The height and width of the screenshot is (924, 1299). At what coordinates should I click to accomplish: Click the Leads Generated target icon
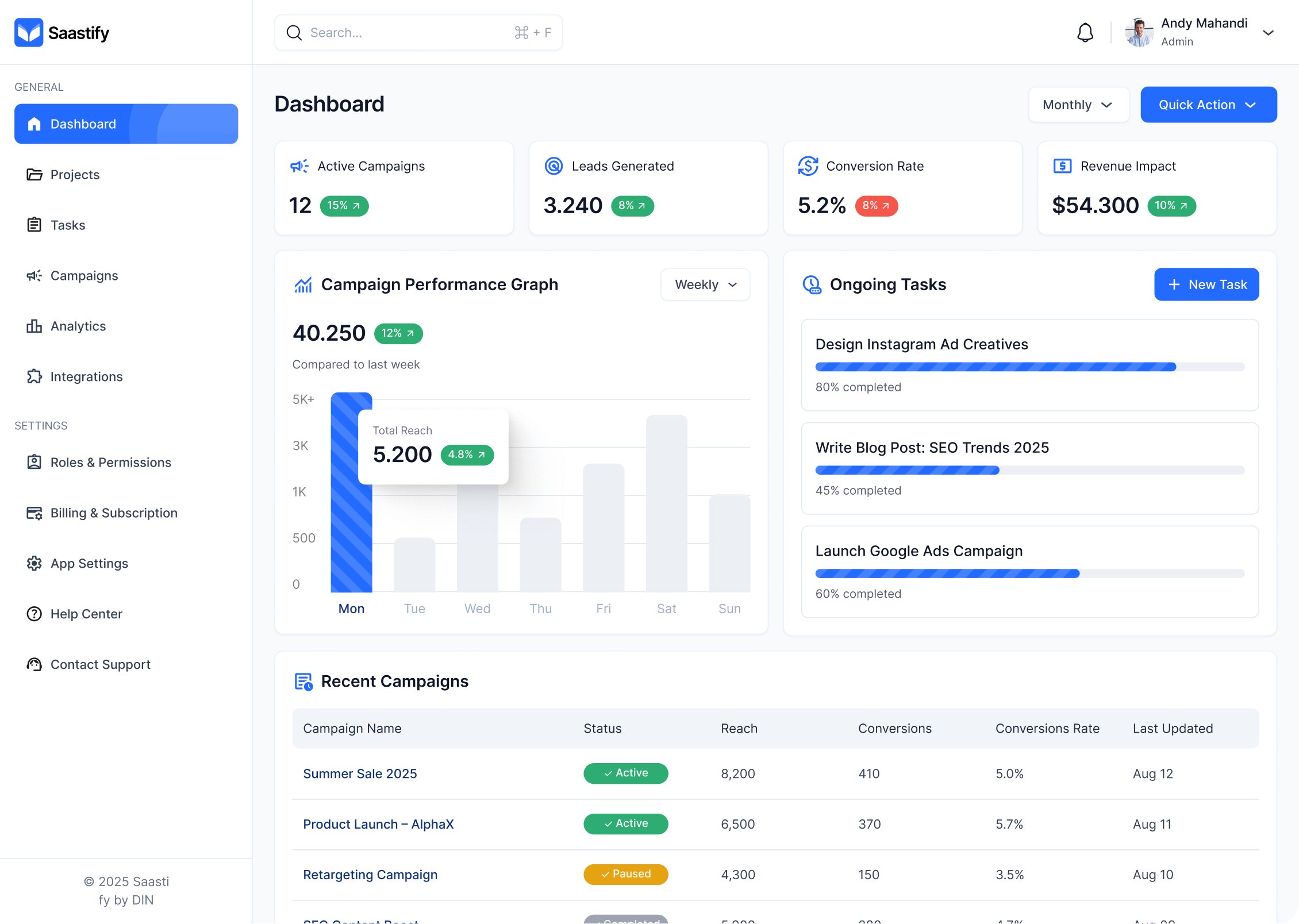(554, 166)
